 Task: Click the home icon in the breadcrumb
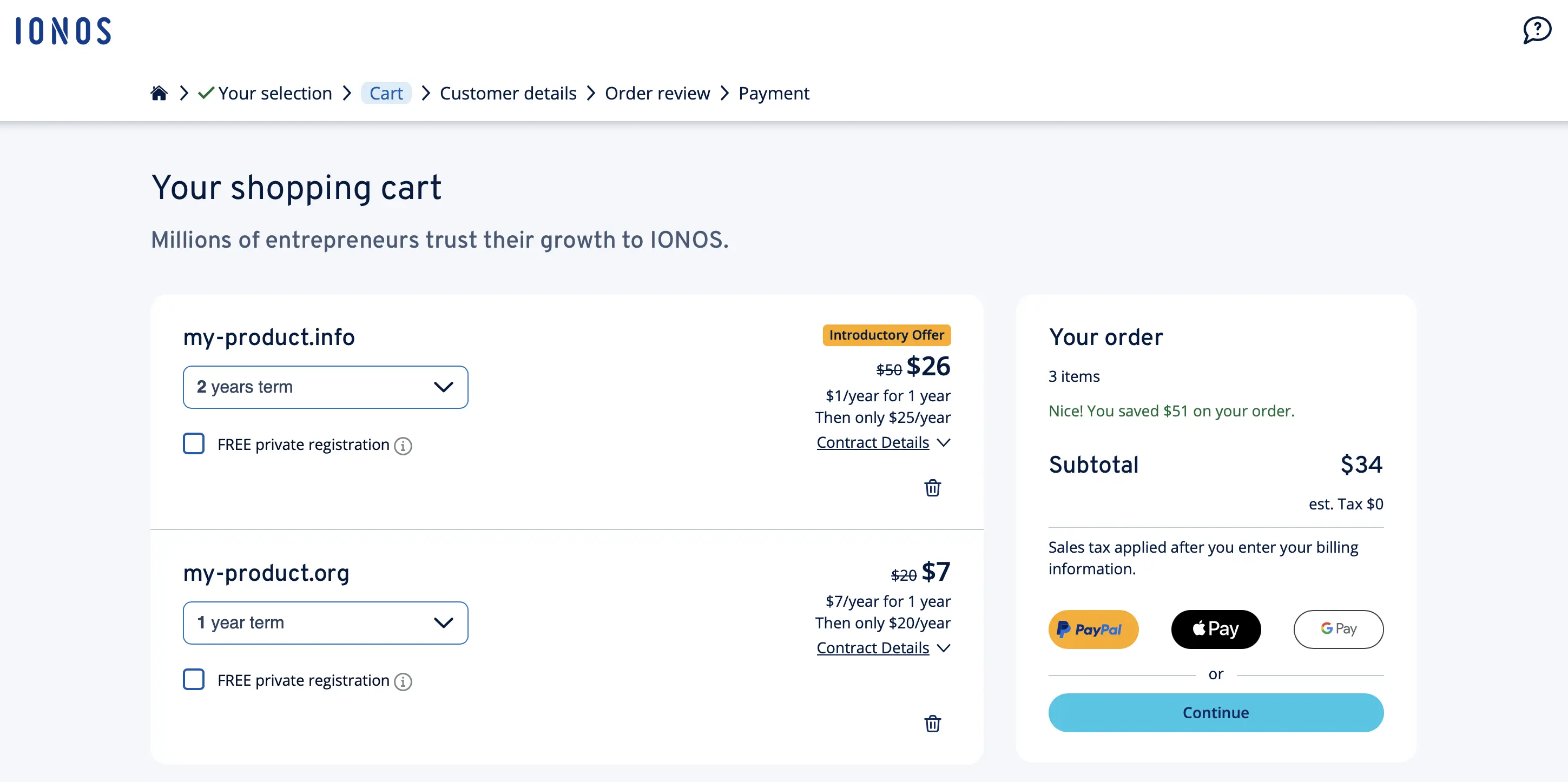tap(159, 92)
